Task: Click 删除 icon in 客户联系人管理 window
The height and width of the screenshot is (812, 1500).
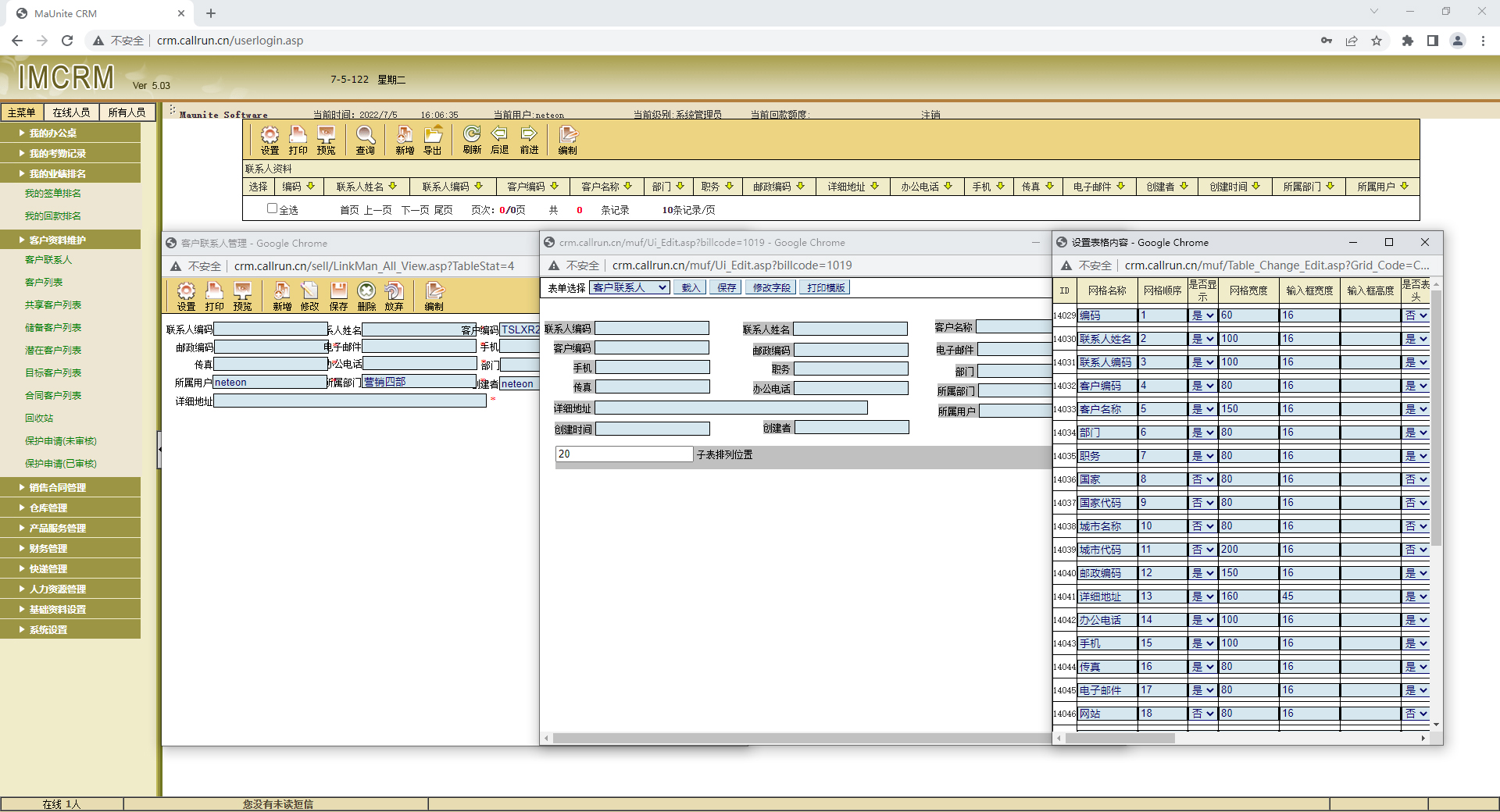Action: [366, 297]
